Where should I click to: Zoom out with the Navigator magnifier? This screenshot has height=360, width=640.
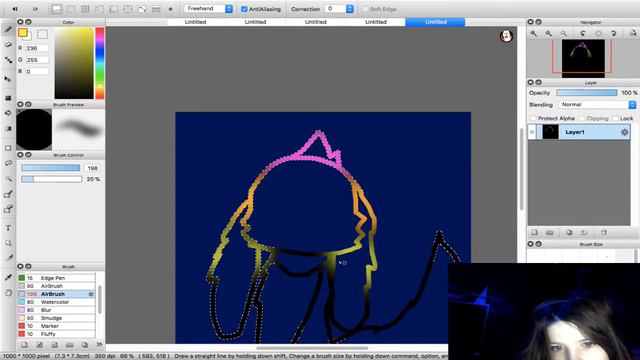pyautogui.click(x=549, y=33)
